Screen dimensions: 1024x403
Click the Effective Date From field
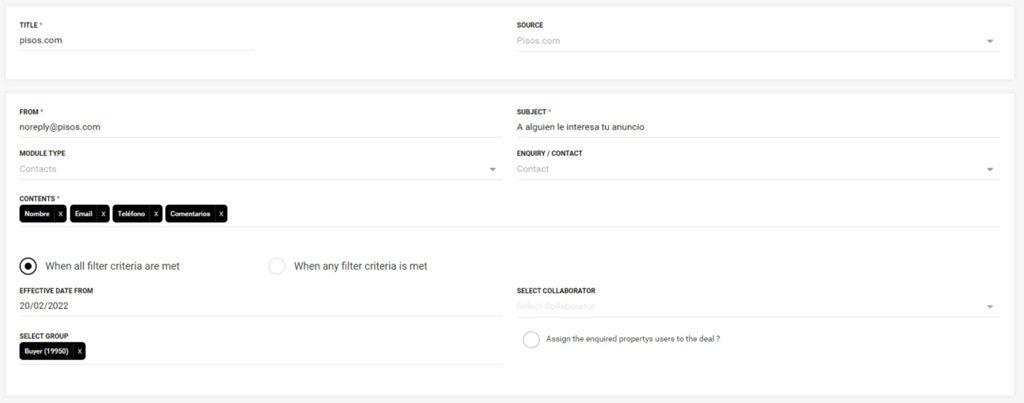260,306
